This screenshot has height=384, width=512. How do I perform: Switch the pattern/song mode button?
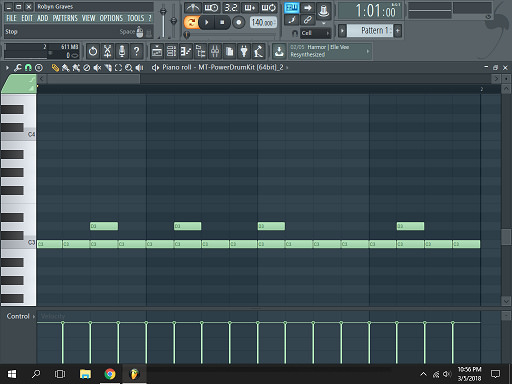click(191, 22)
